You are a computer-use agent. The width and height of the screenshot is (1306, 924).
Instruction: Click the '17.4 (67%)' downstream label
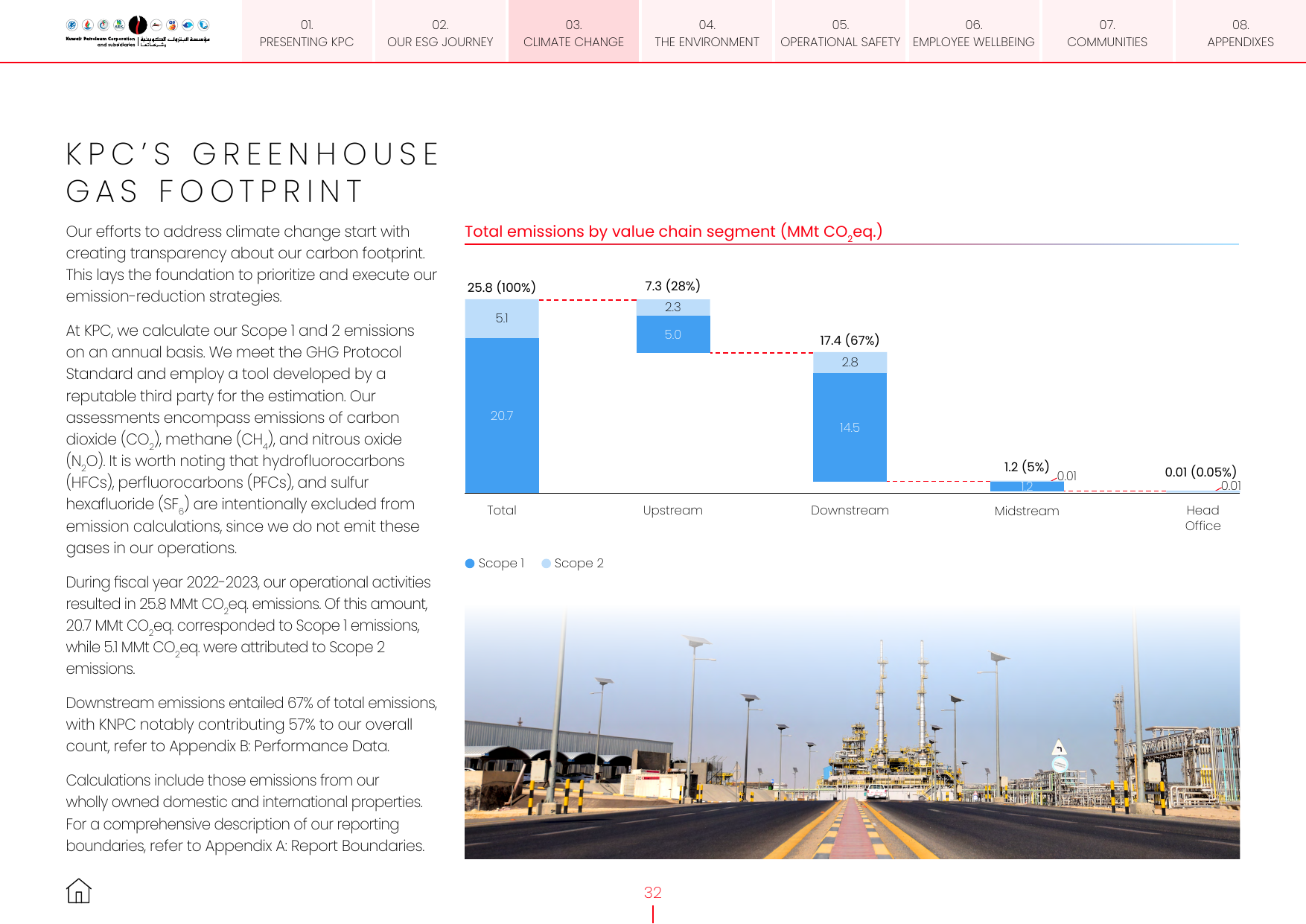point(850,340)
